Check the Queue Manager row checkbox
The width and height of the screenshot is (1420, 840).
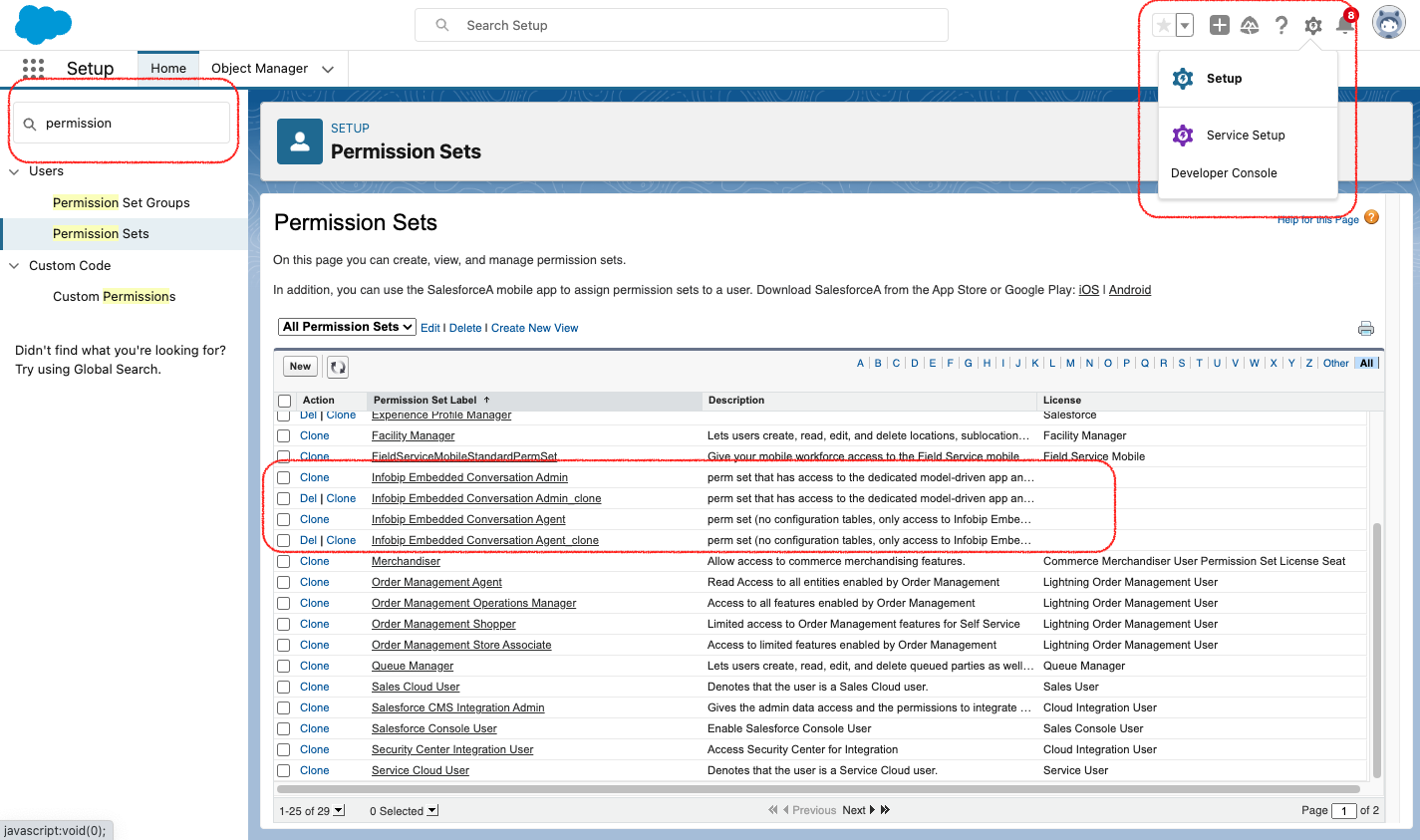[284, 666]
